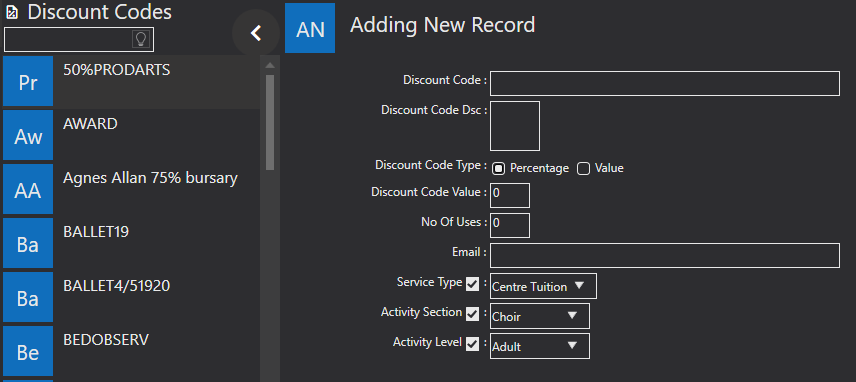Click the Discount Code Dsc text box
Viewport: 856px width, 382px height.
pyautogui.click(x=515, y=126)
